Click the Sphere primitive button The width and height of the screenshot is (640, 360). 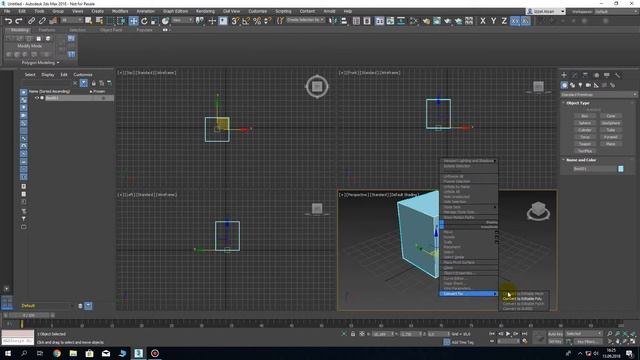click(x=584, y=123)
